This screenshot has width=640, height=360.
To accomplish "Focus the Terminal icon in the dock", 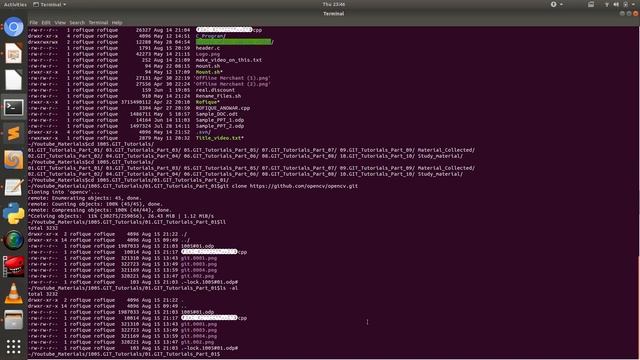I will tap(13, 107).
